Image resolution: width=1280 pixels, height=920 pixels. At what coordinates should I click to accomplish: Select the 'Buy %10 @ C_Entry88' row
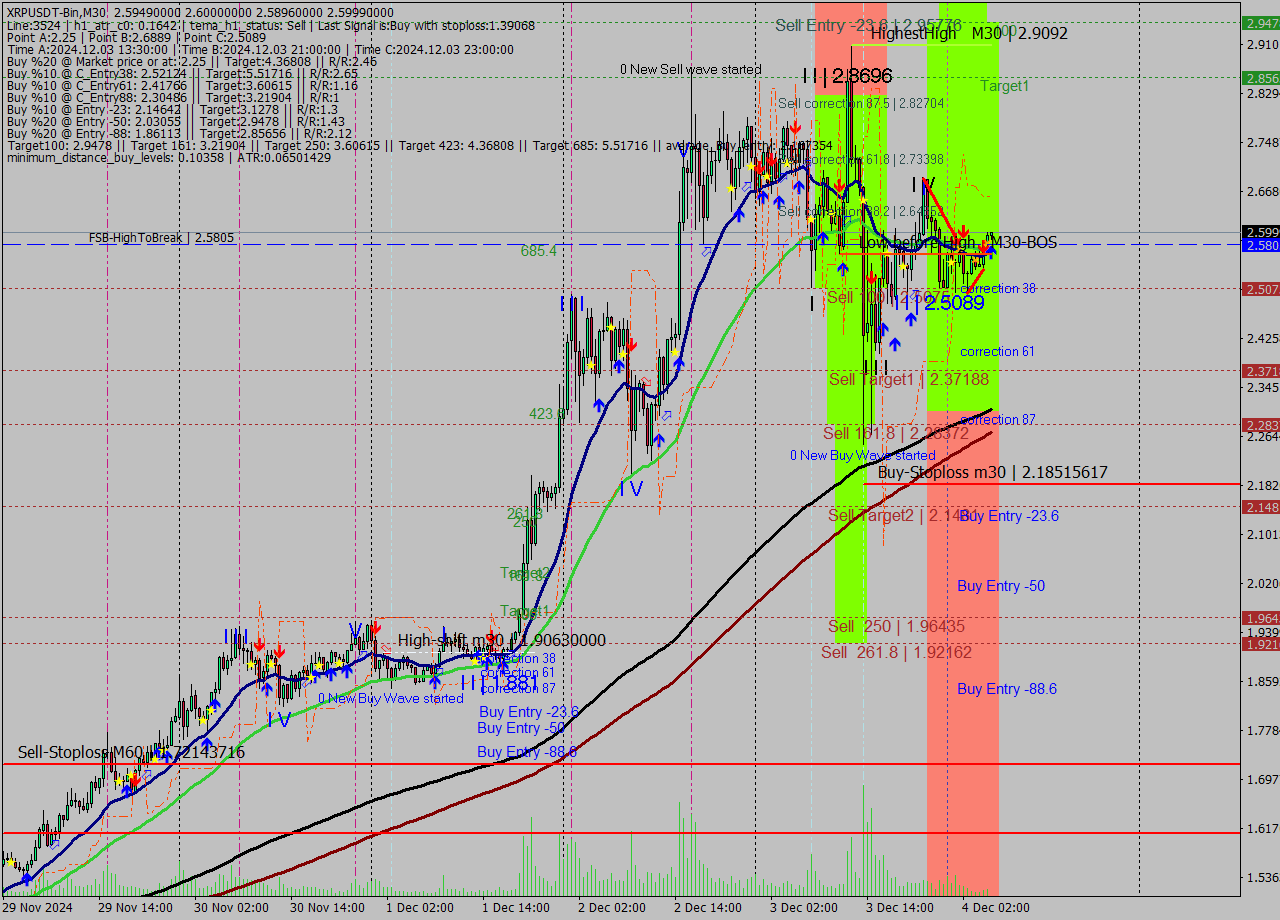[174, 98]
